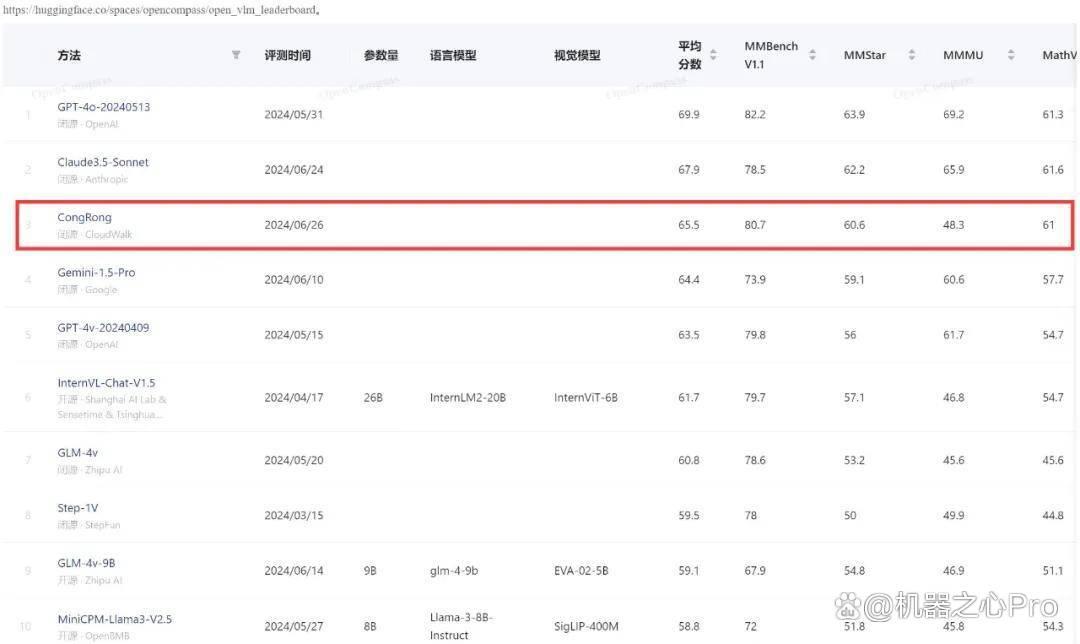Image resolution: width=1080 pixels, height=644 pixels.
Task: Click the 参数量 column header
Action: coord(381,55)
